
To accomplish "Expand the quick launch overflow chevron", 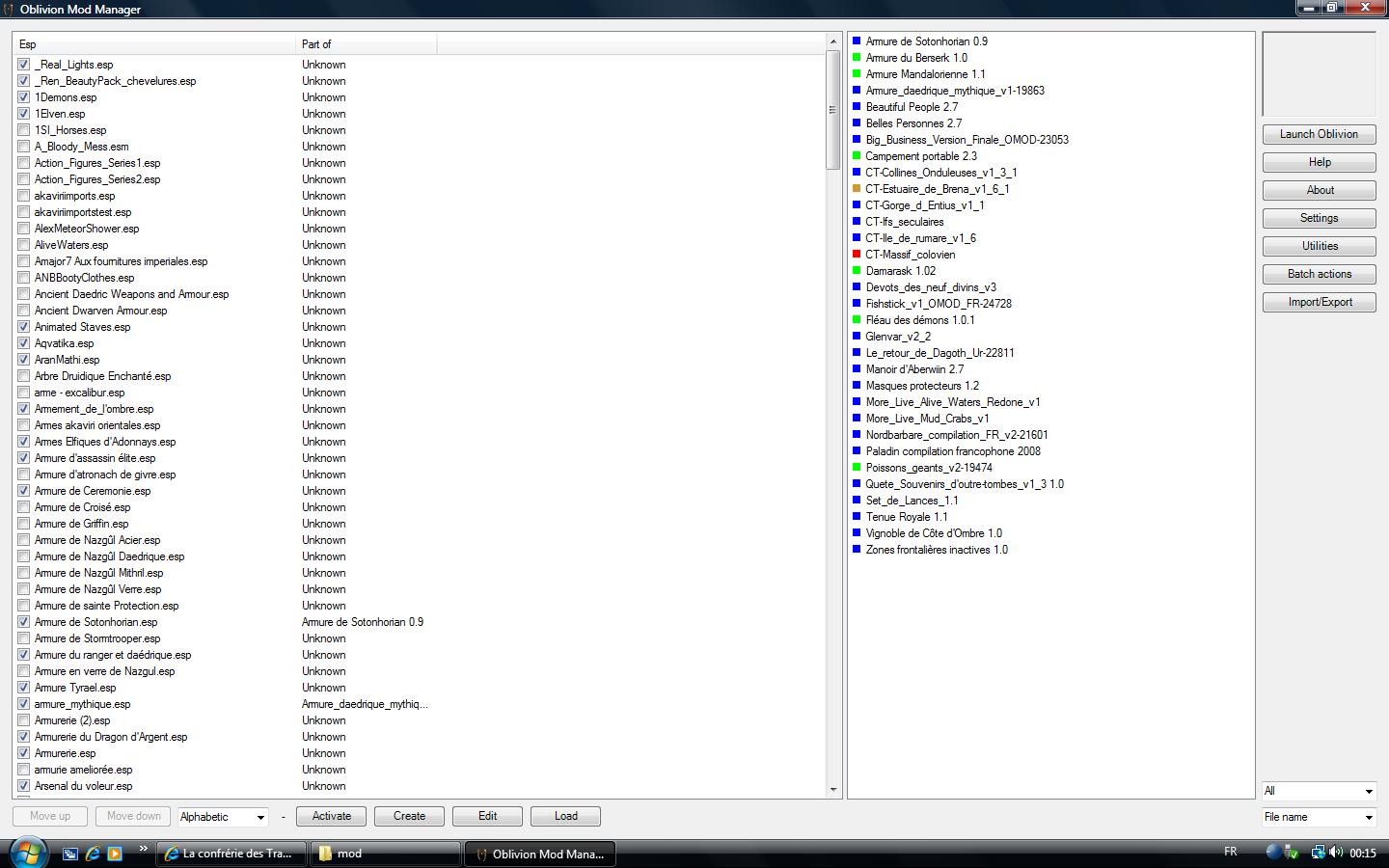I will (x=144, y=849).
